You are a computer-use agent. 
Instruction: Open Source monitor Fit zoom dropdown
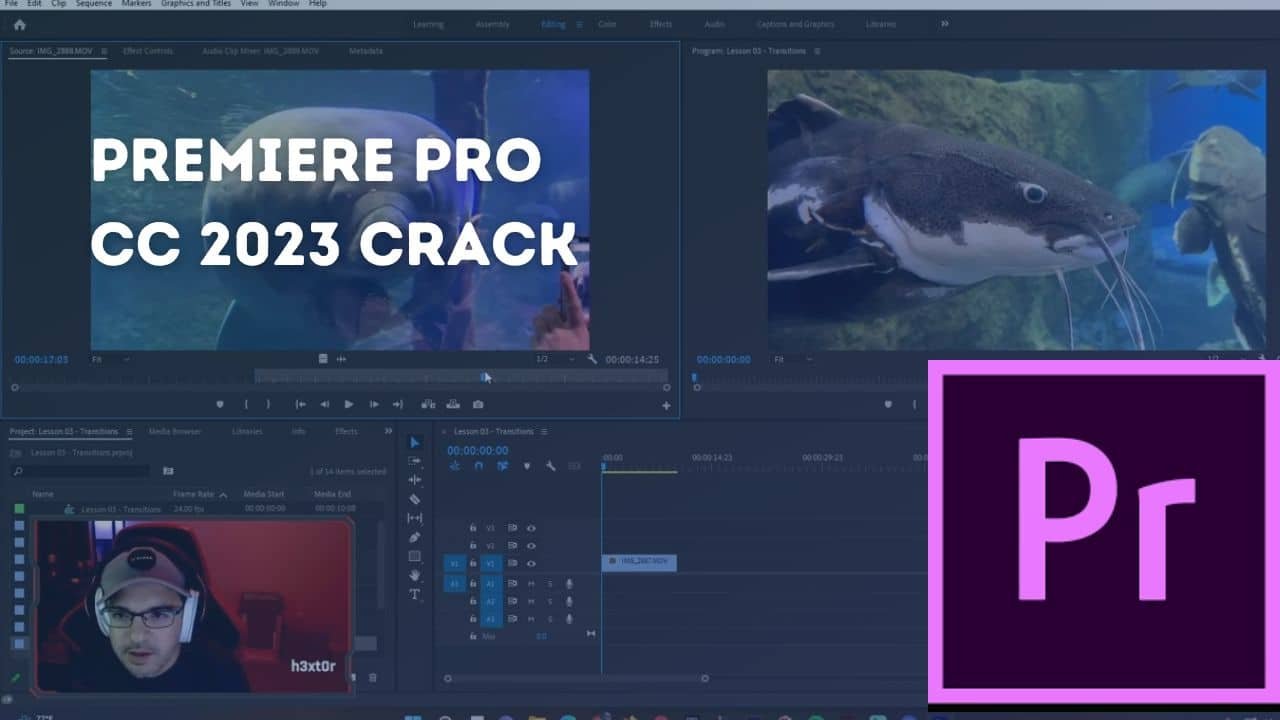[x=110, y=359]
